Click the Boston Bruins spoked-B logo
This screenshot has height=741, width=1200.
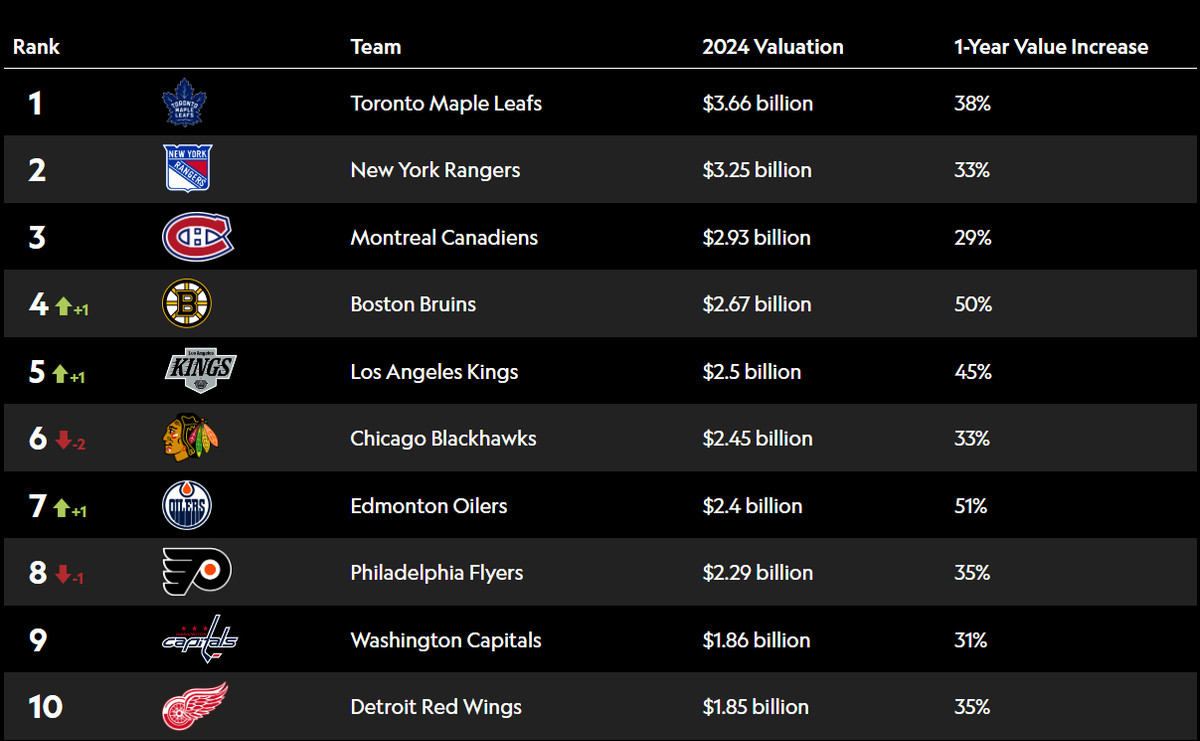point(187,304)
